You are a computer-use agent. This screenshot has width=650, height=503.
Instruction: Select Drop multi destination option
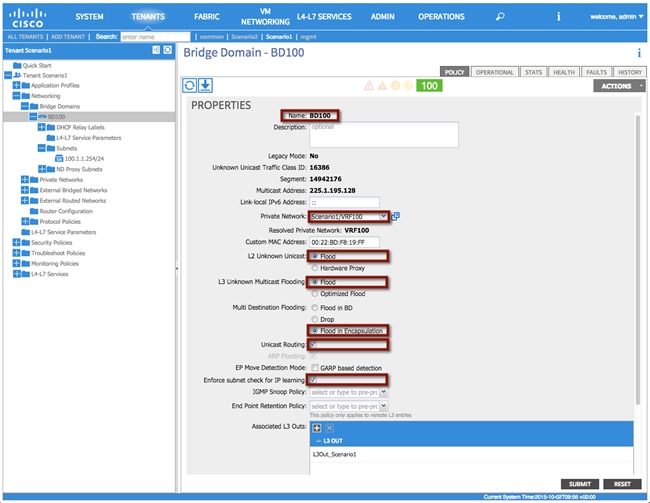[x=315, y=319]
